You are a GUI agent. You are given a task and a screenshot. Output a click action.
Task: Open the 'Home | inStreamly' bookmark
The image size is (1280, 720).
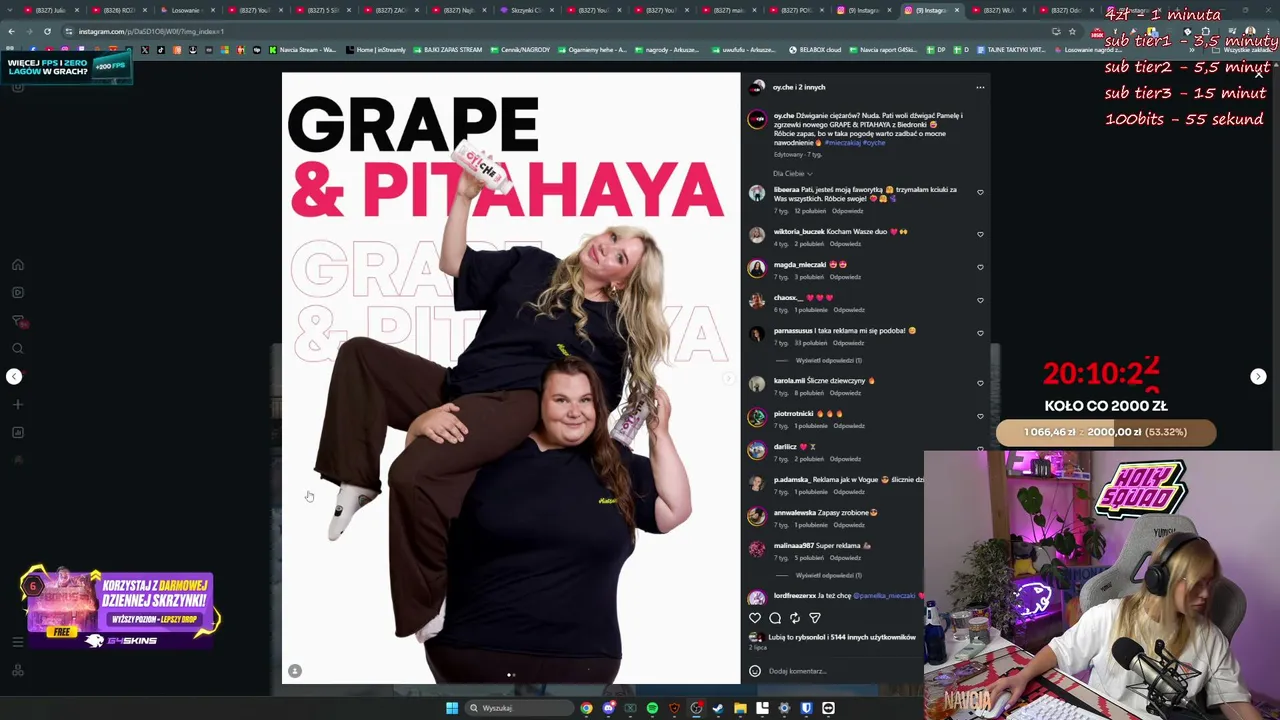pos(376,49)
